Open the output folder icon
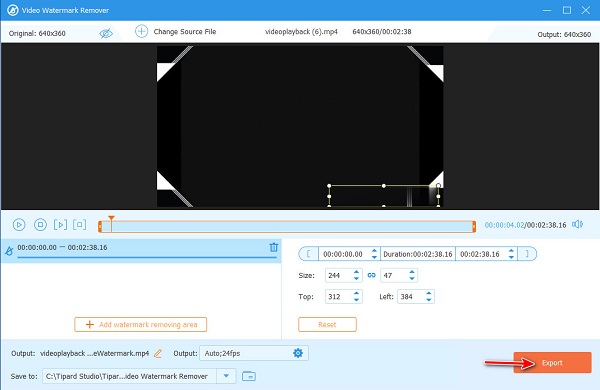Image resolution: width=600 pixels, height=390 pixels. tap(249, 376)
